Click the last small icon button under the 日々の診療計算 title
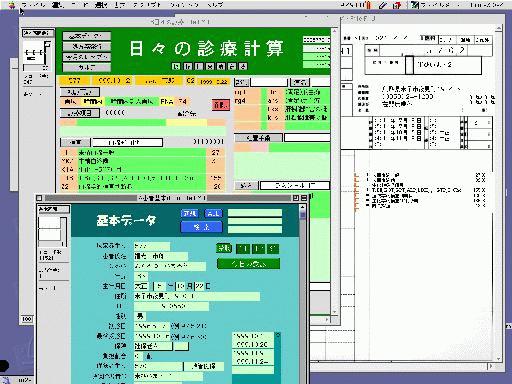 pos(244,66)
